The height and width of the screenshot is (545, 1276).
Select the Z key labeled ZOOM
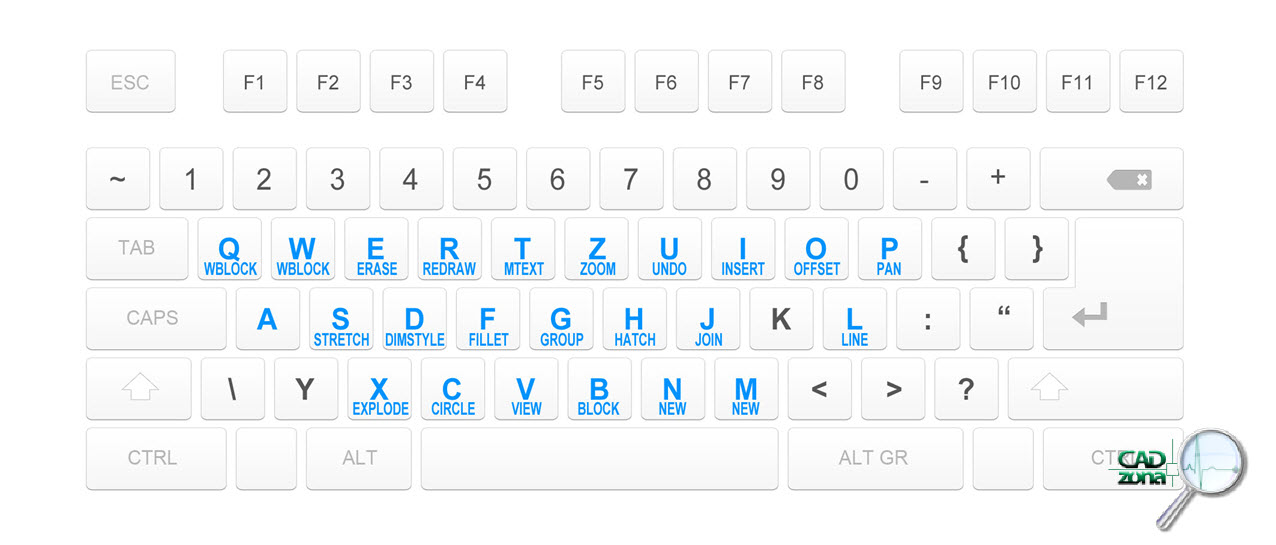point(596,249)
